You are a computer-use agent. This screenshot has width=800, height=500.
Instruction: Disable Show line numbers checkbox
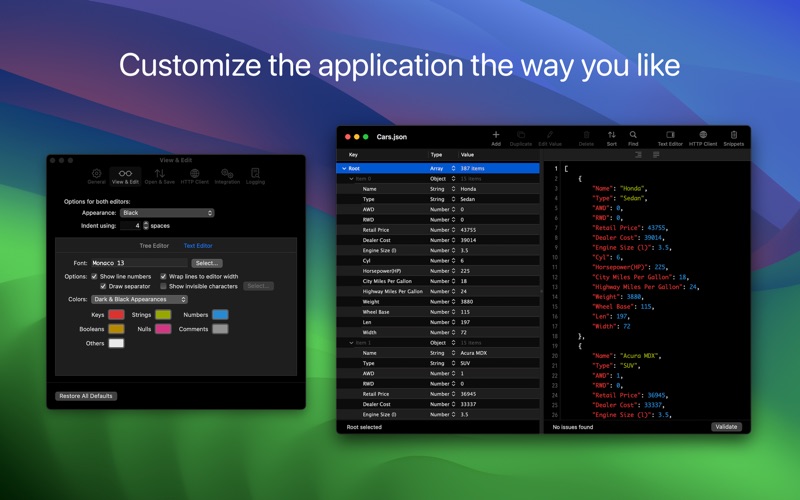94,276
